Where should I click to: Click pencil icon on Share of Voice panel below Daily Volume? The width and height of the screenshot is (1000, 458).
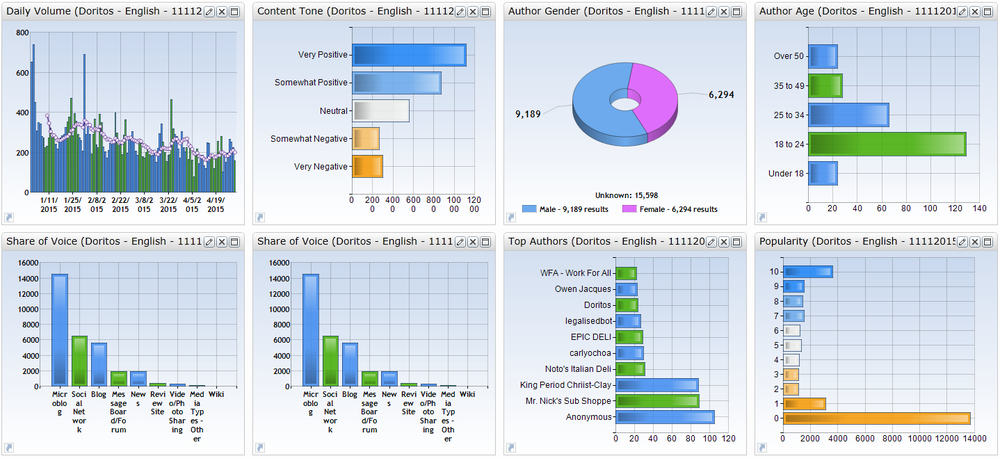click(208, 242)
